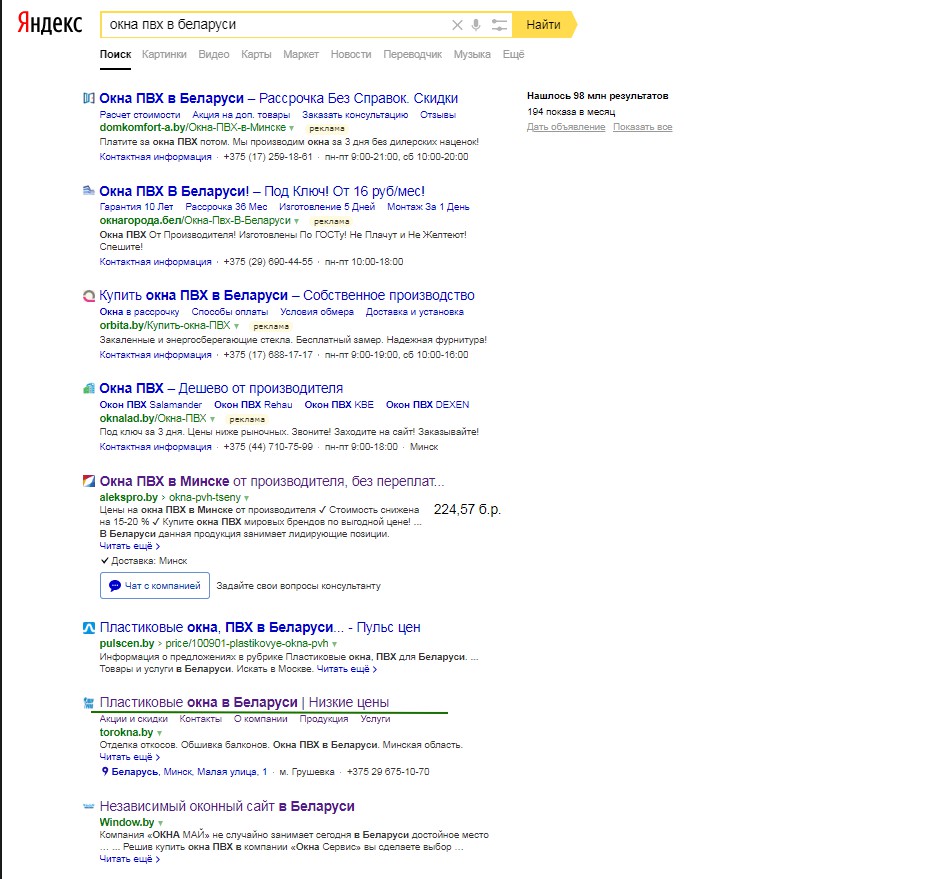Clear the search query with X icon

pos(457,25)
